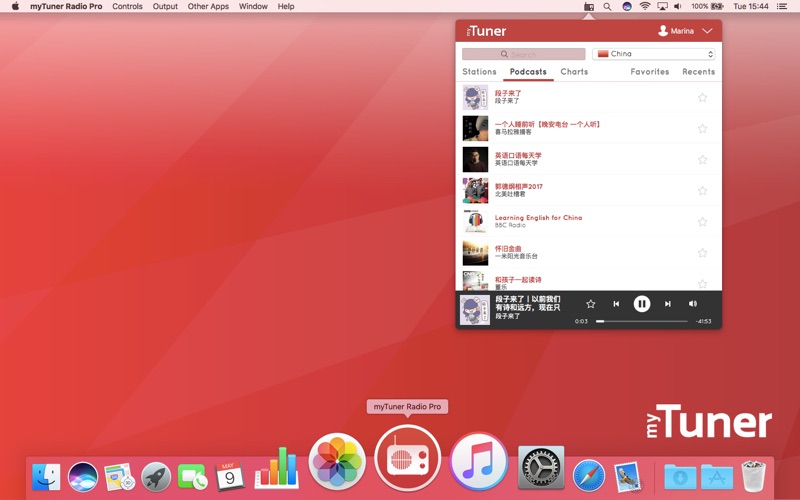
Task: Open the Output menu in menu bar
Action: (x=165, y=6)
